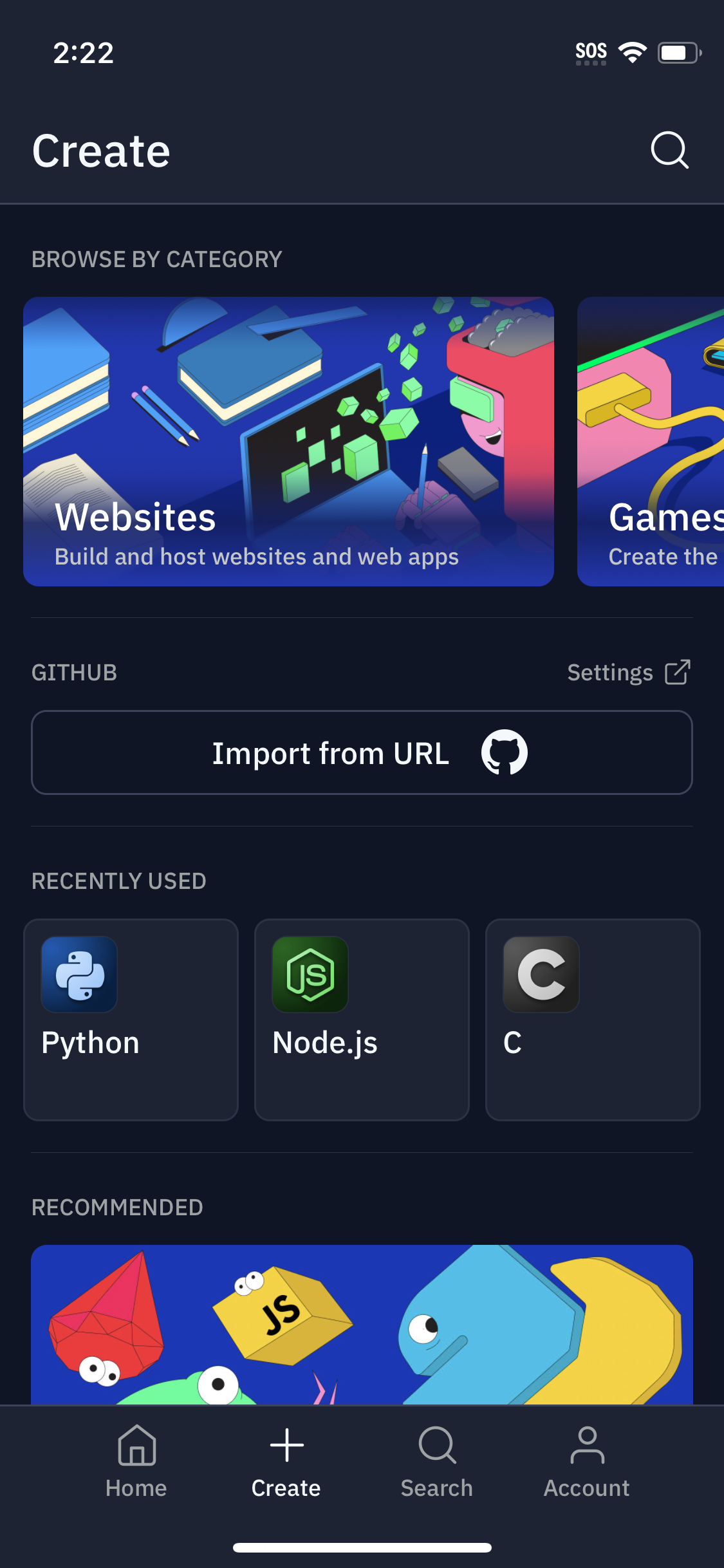Tap the Recommended languages banner
The width and height of the screenshot is (724, 1568).
(x=362, y=1325)
